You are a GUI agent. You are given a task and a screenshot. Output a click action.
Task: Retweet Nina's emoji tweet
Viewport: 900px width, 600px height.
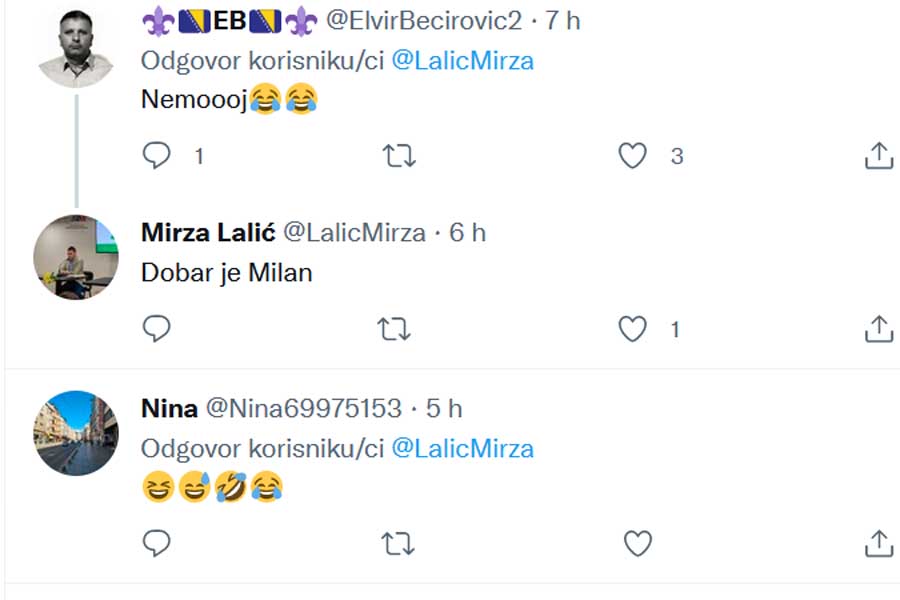[399, 543]
